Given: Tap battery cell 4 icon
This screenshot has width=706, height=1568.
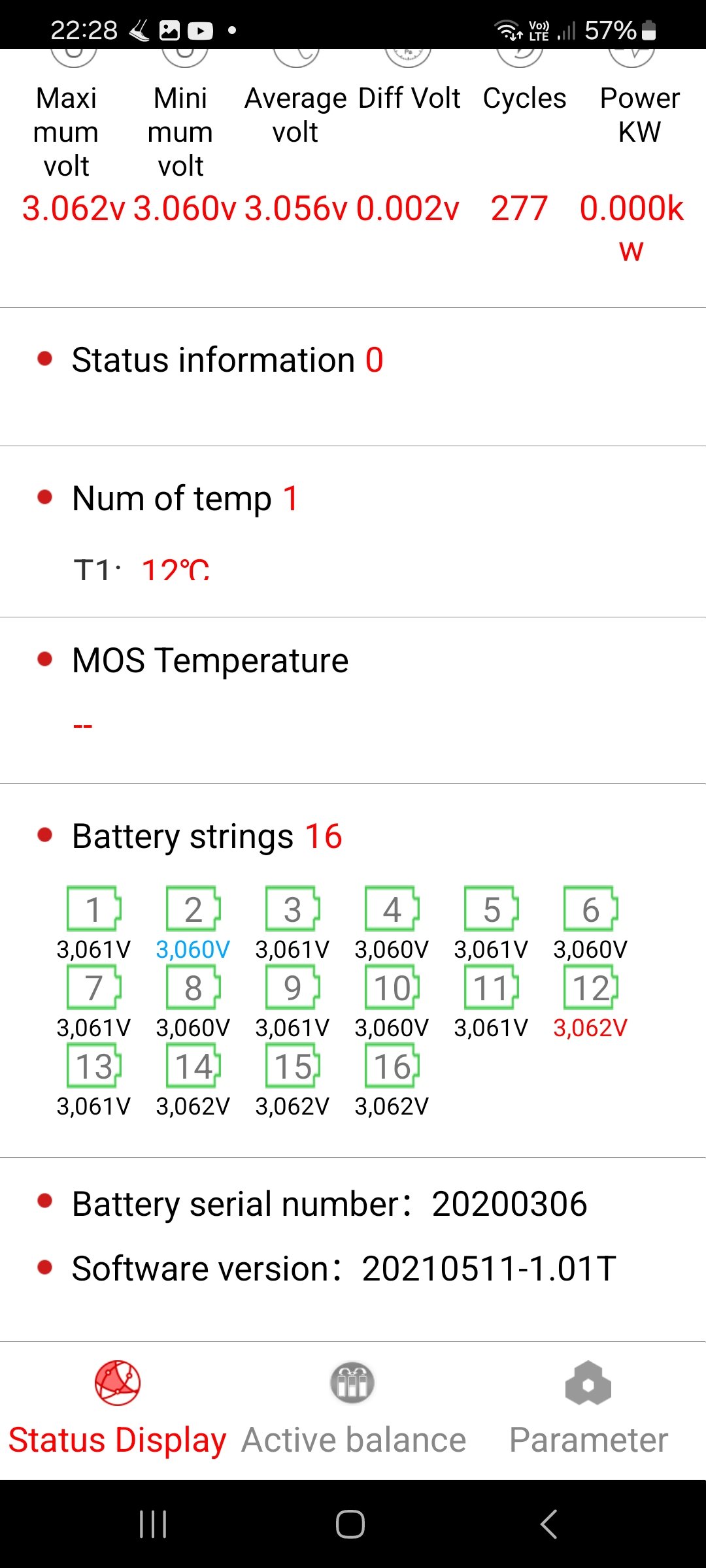Looking at the screenshot, I should (392, 908).
